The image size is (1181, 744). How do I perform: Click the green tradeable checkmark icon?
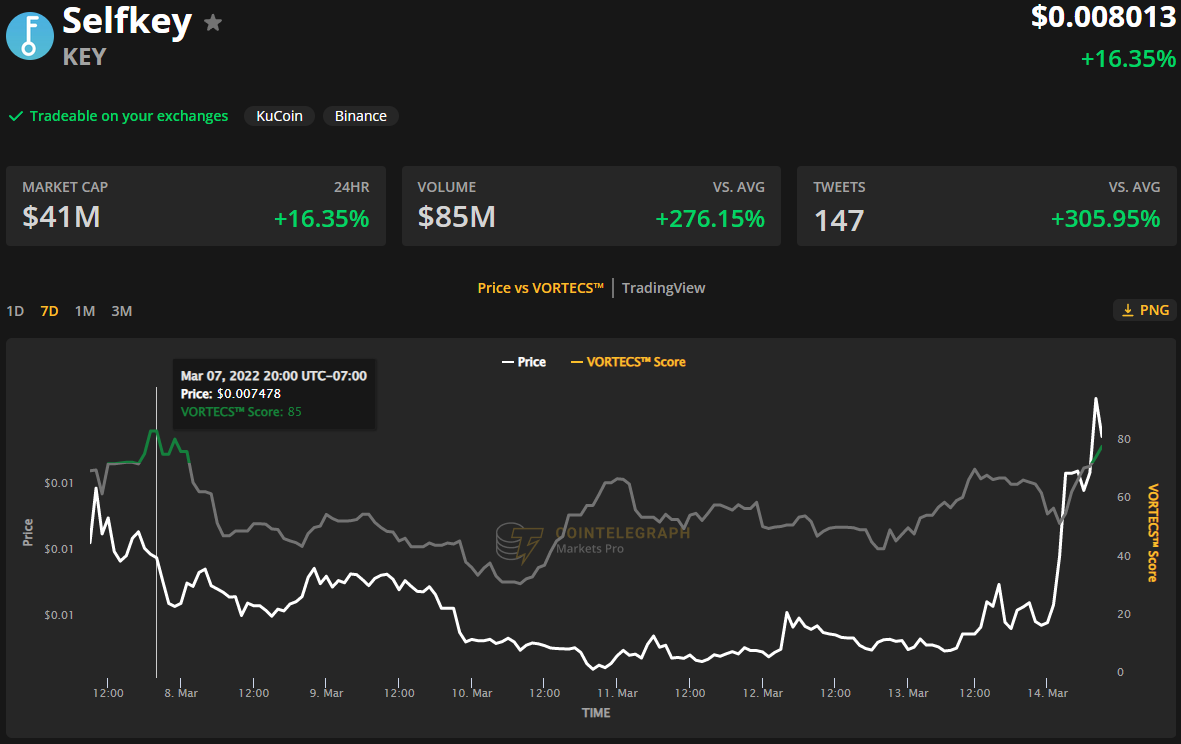pos(16,116)
